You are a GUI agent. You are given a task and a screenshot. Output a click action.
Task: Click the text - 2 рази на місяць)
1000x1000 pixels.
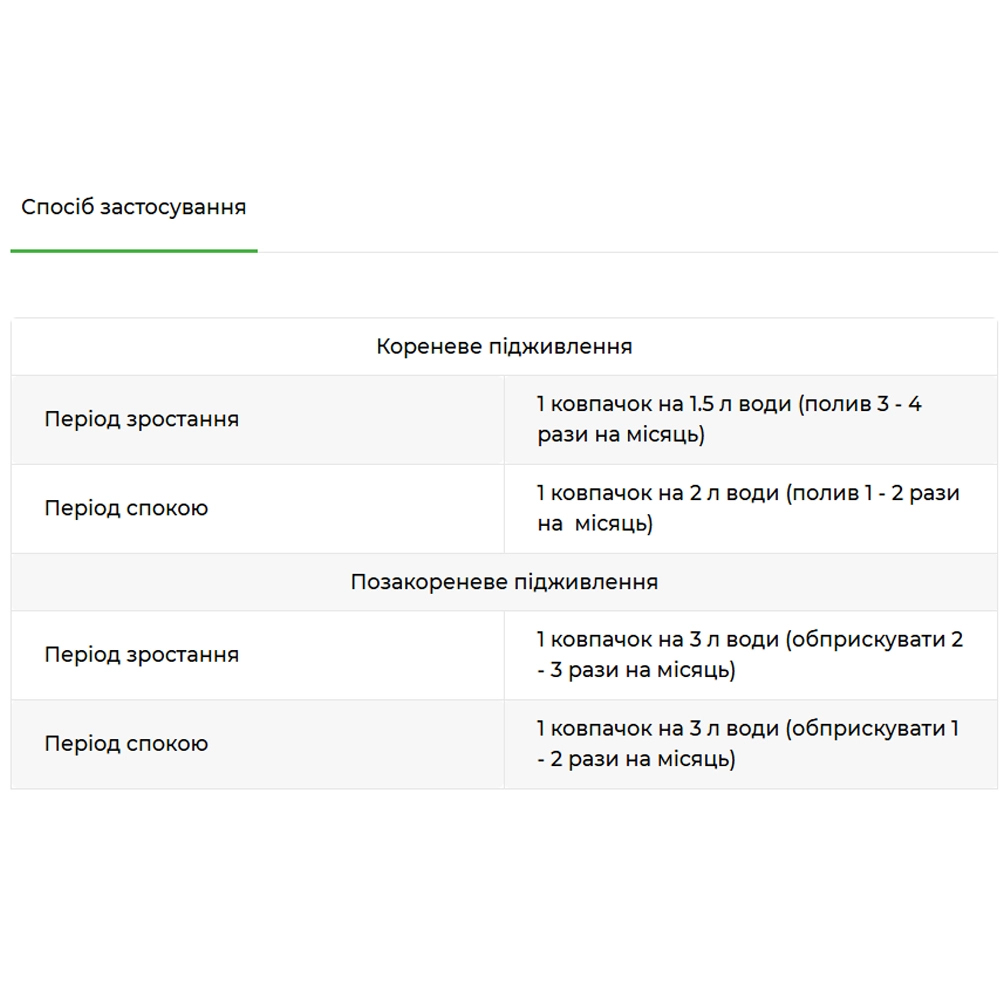tap(636, 760)
